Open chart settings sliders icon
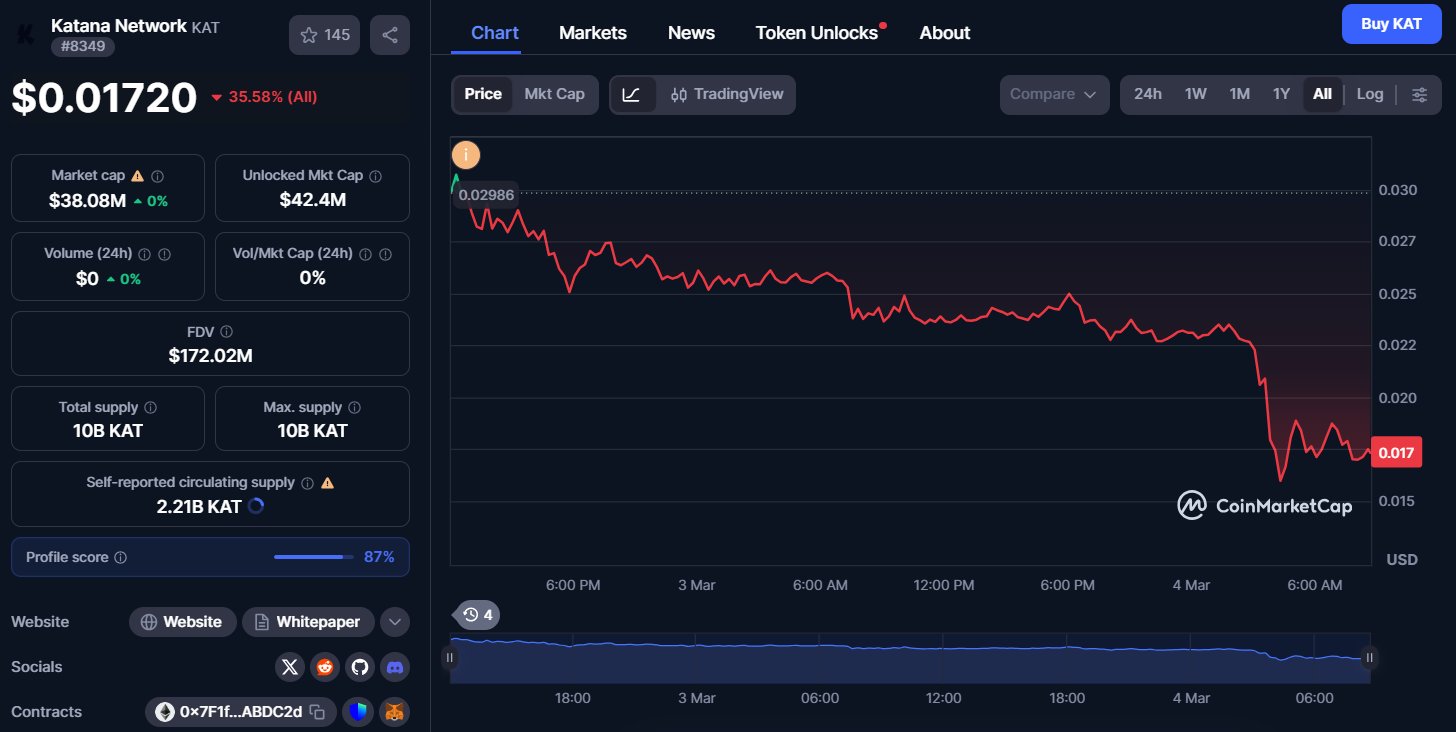This screenshot has height=732, width=1456. coord(1419,94)
